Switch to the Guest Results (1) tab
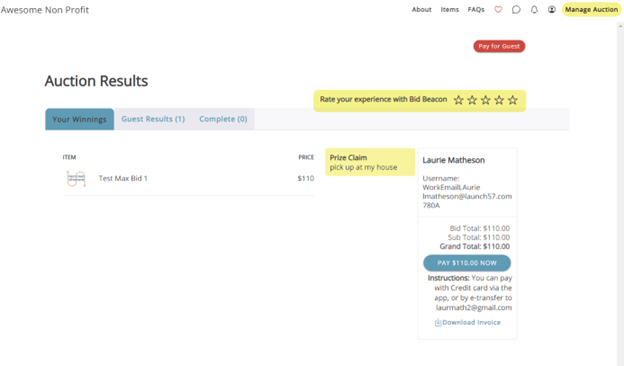 tap(153, 119)
